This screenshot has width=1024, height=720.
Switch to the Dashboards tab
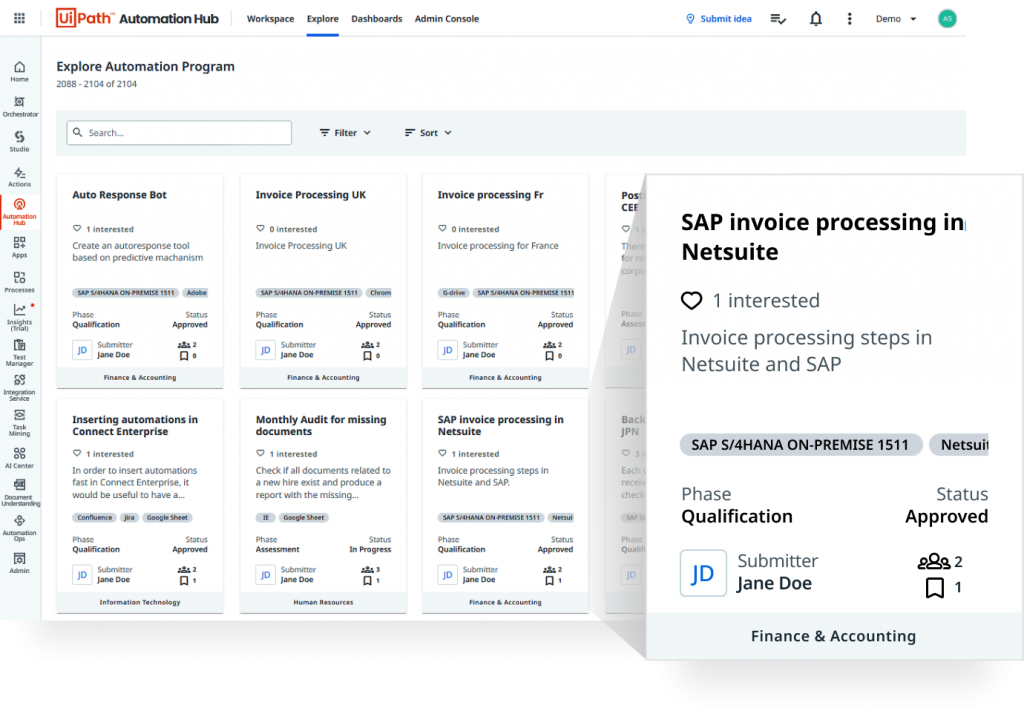coord(377,19)
